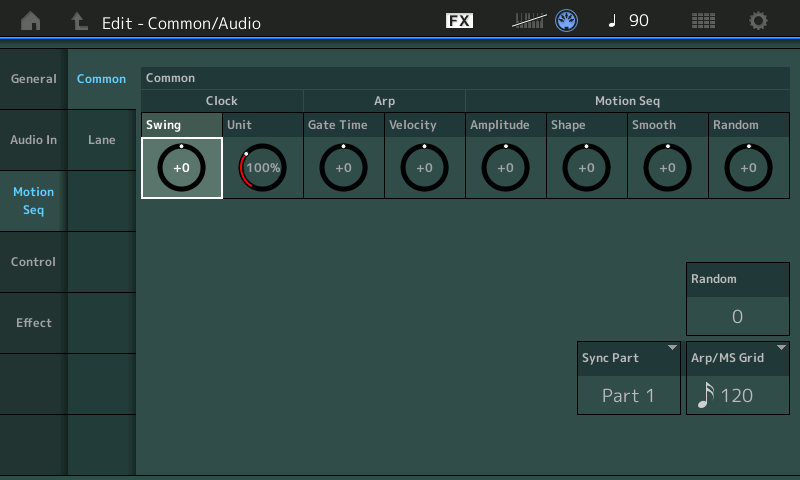
Task: Select the Motion Seq Amplitude knob
Action: (x=505, y=168)
